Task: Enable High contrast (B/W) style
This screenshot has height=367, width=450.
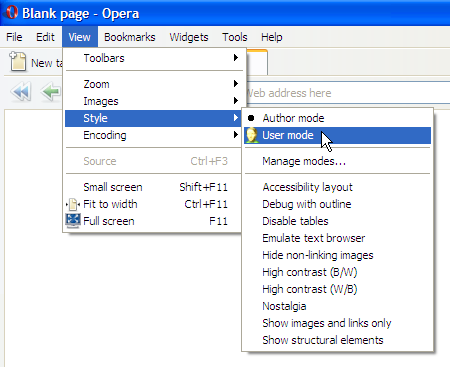Action: click(337, 272)
